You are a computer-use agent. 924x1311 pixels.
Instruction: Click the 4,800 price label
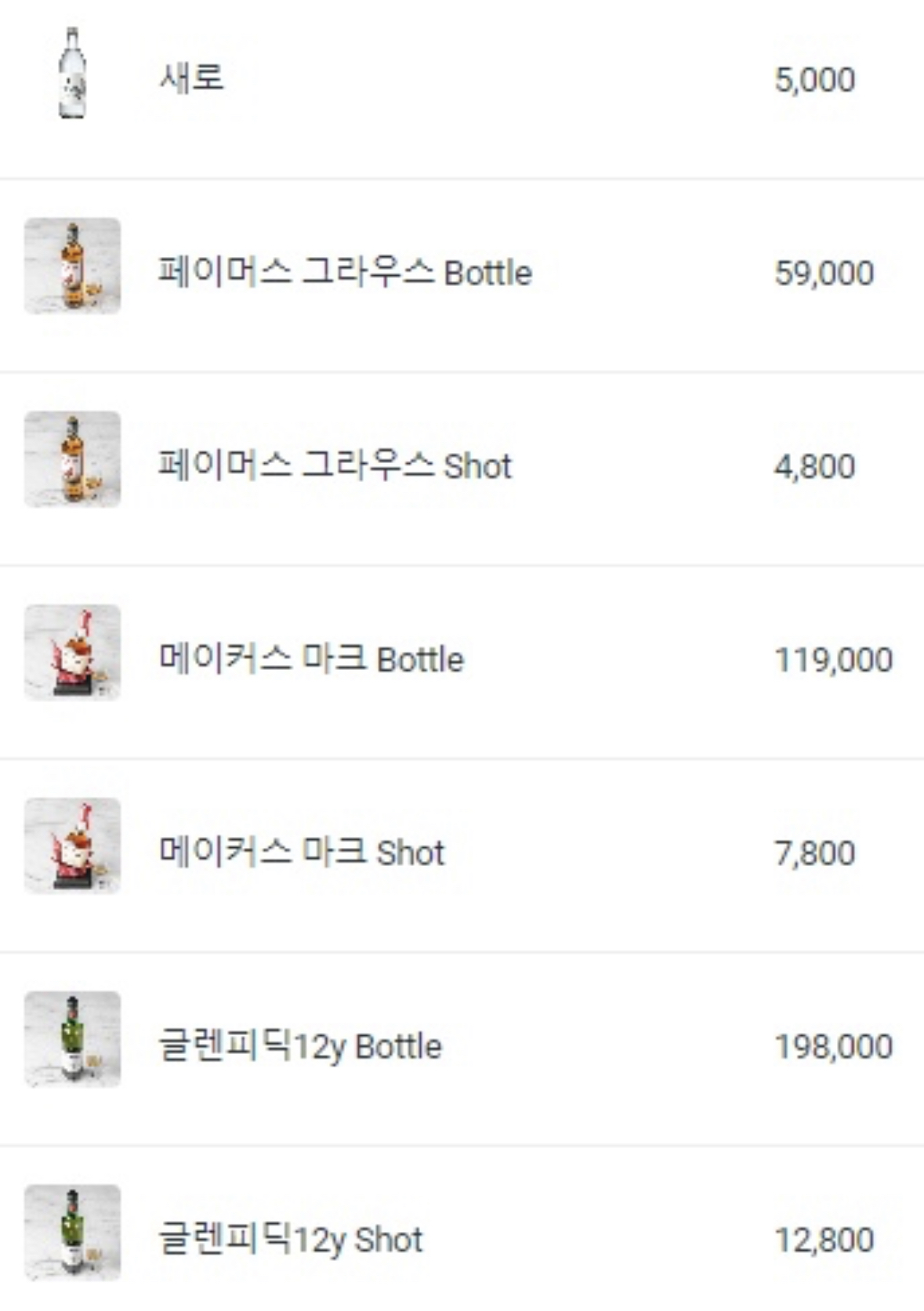pyautogui.click(x=814, y=467)
